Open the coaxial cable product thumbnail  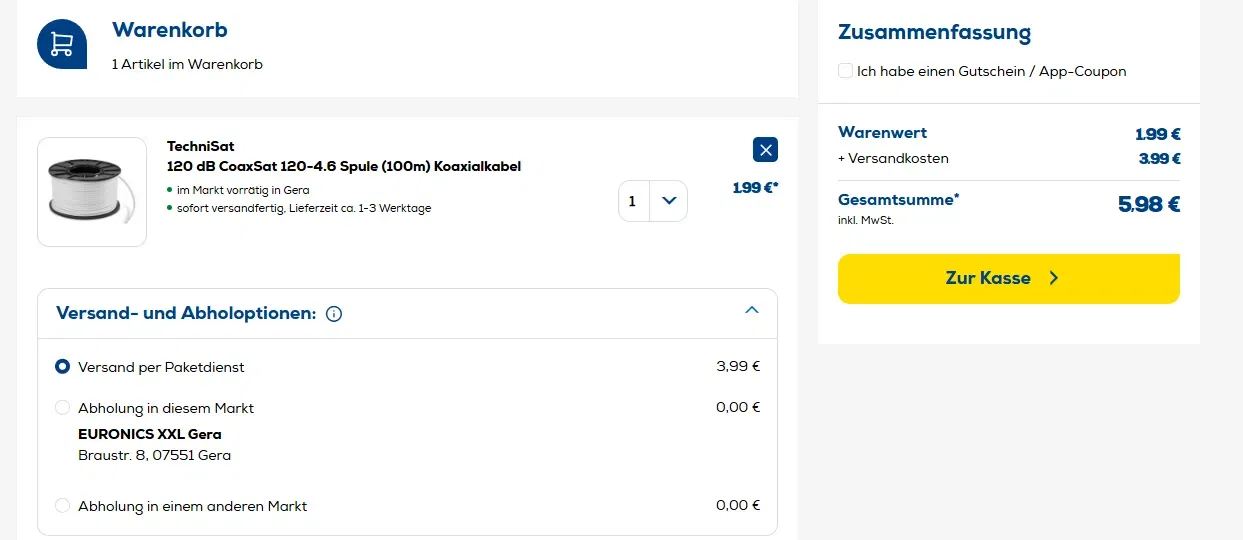(92, 192)
